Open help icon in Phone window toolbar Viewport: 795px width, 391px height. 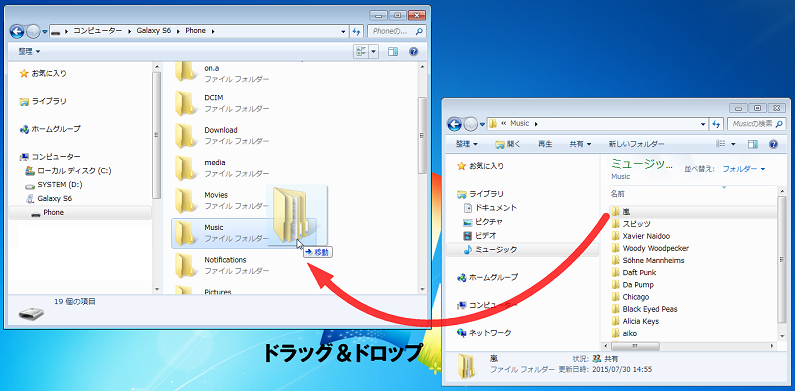[413, 52]
